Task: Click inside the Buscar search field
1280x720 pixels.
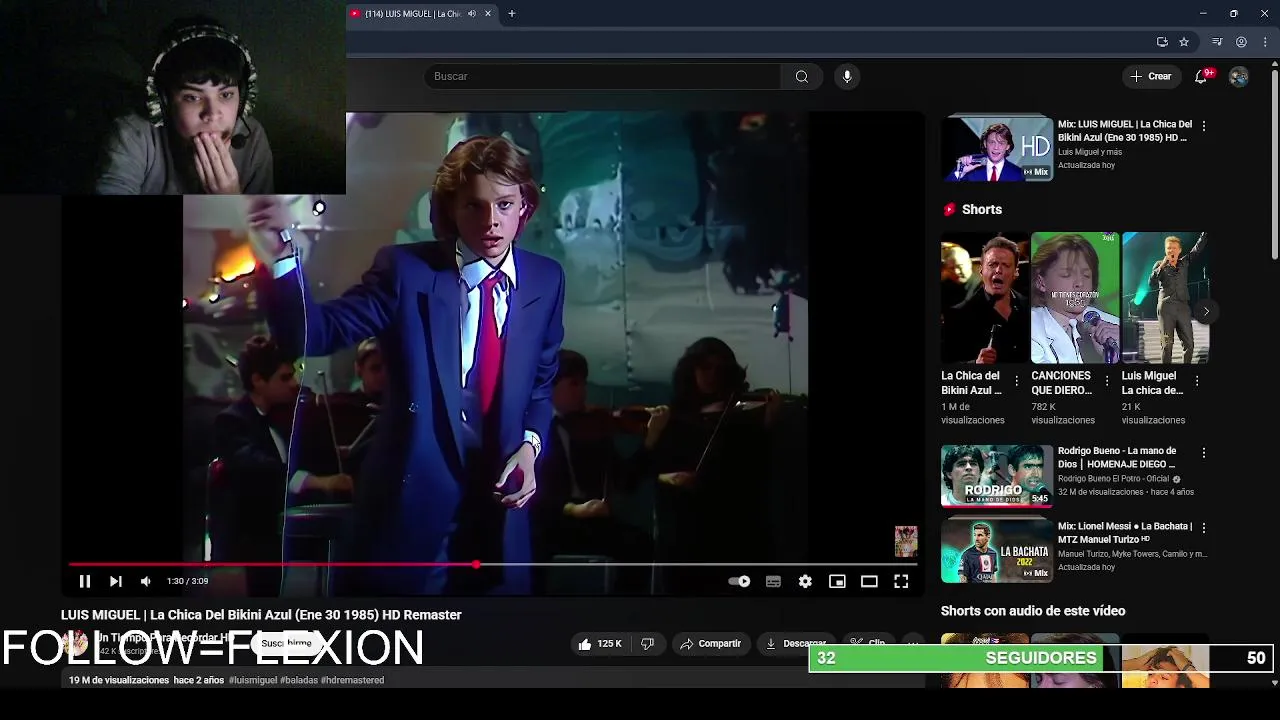Action: [x=603, y=76]
